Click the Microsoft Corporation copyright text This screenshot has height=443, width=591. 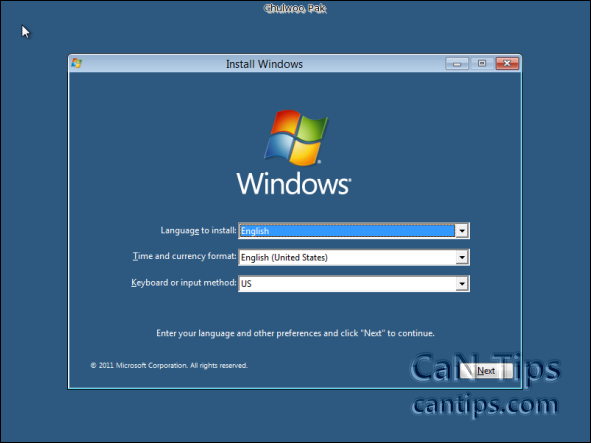coord(169,365)
